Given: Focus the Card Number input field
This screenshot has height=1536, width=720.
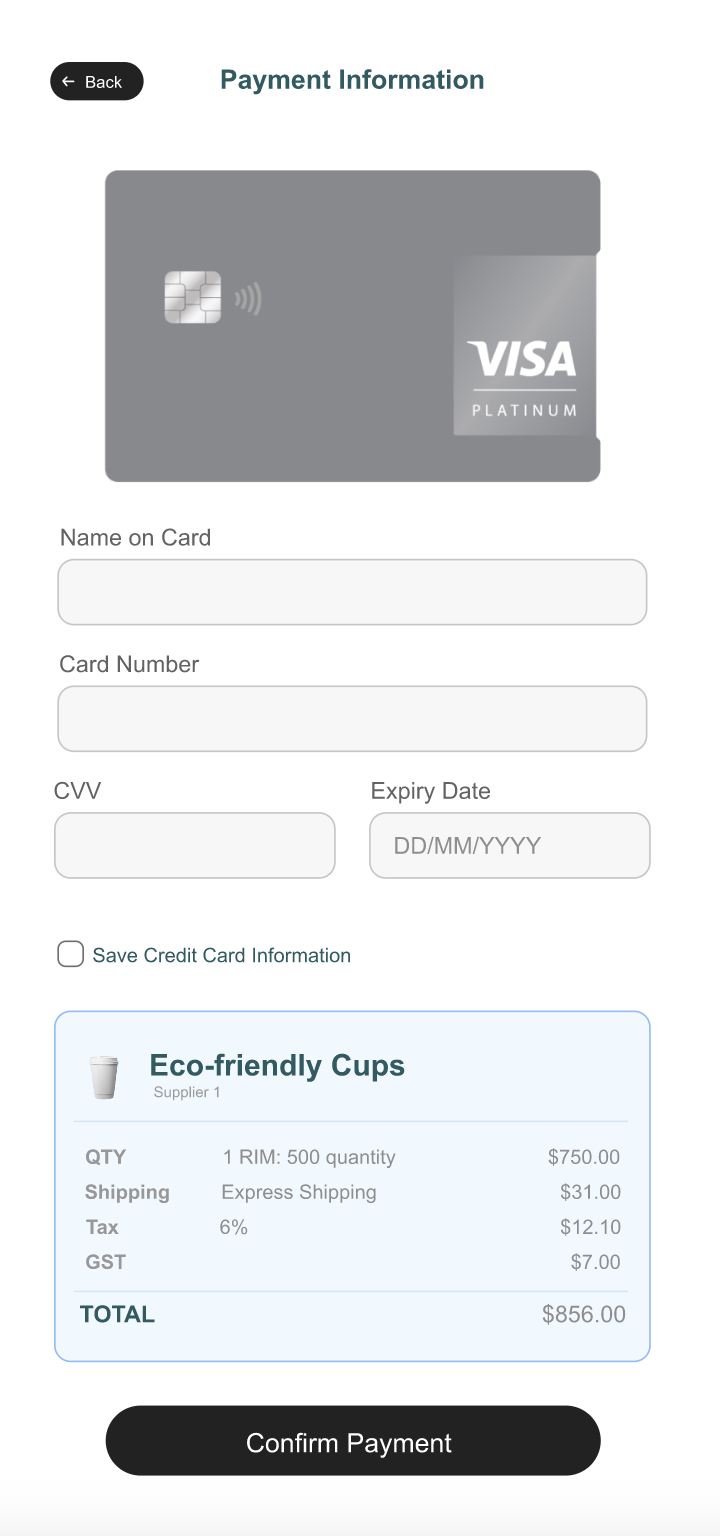Looking at the screenshot, I should click(x=352, y=719).
